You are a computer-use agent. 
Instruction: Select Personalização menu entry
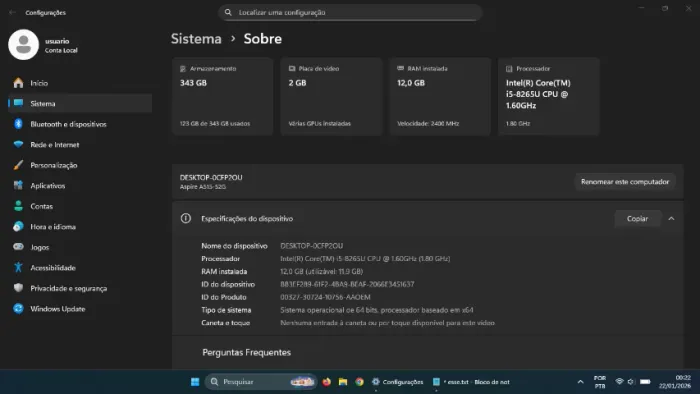[80, 165]
